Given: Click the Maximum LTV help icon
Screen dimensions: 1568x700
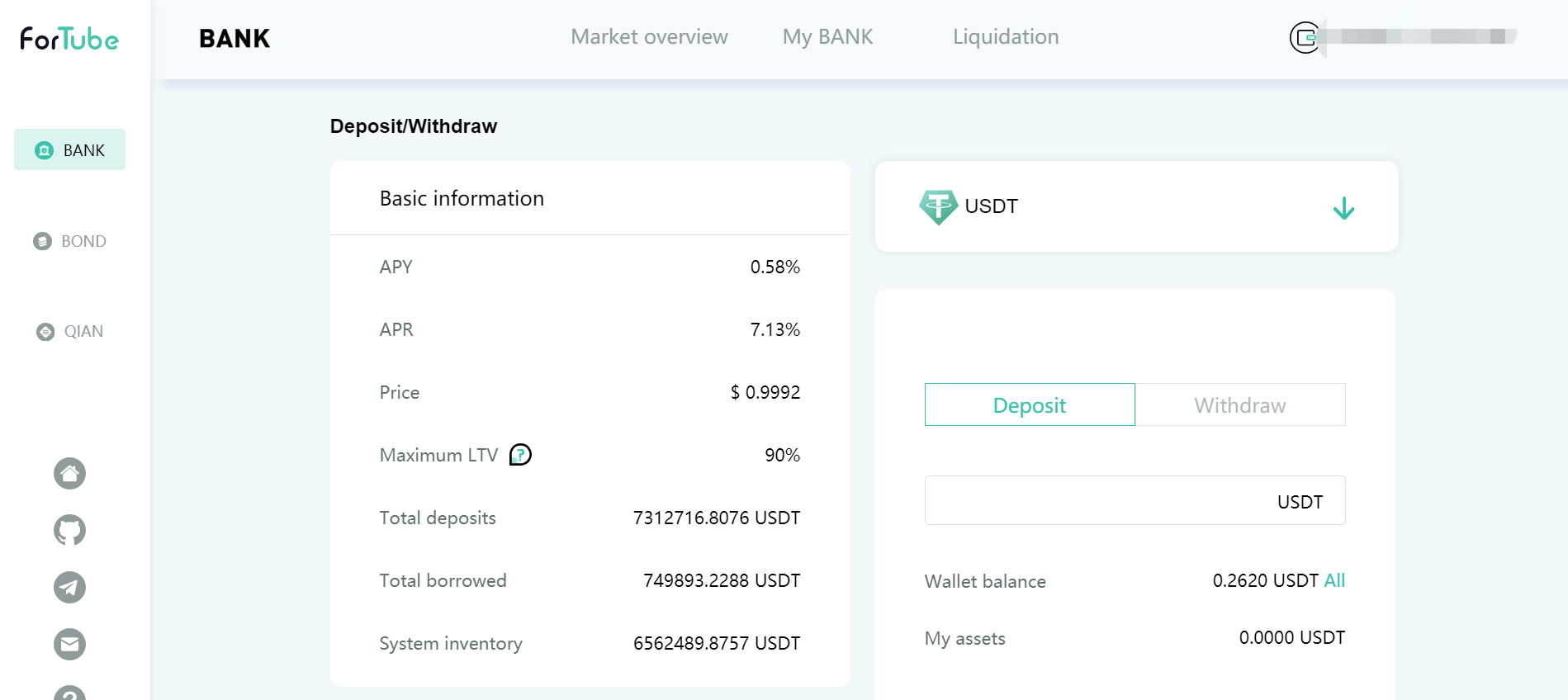Looking at the screenshot, I should point(520,455).
